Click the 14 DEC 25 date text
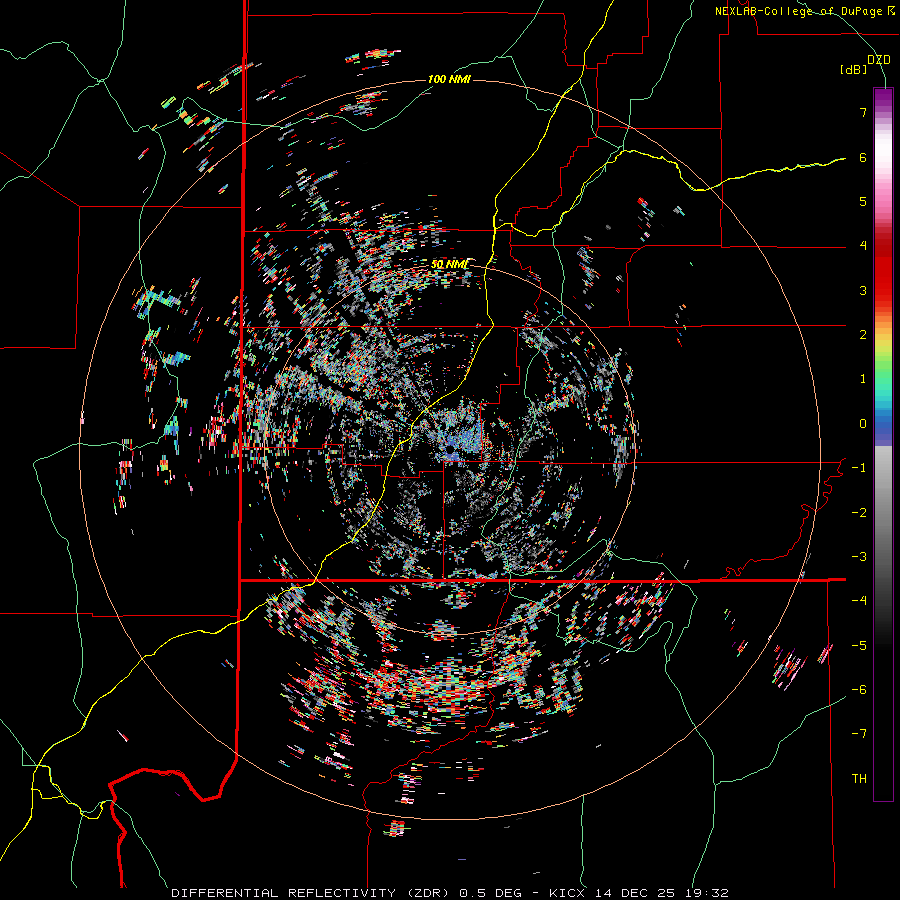The image size is (900, 900). coord(633,893)
